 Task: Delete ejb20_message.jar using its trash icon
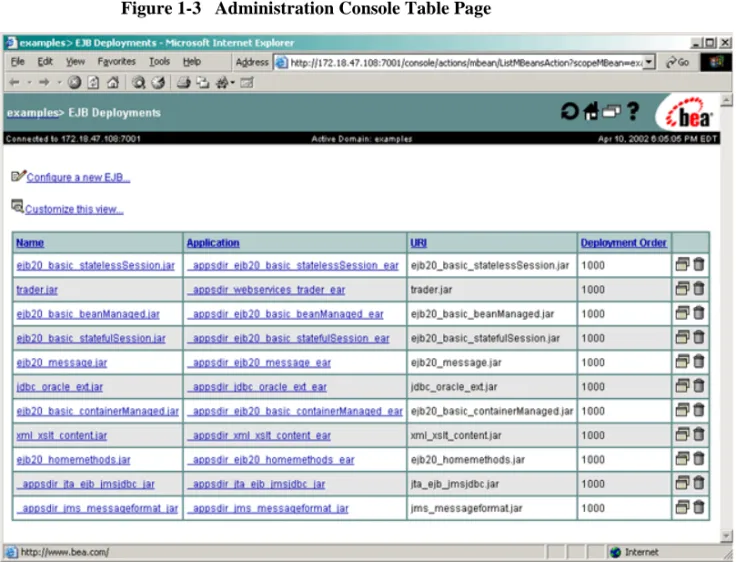699,362
